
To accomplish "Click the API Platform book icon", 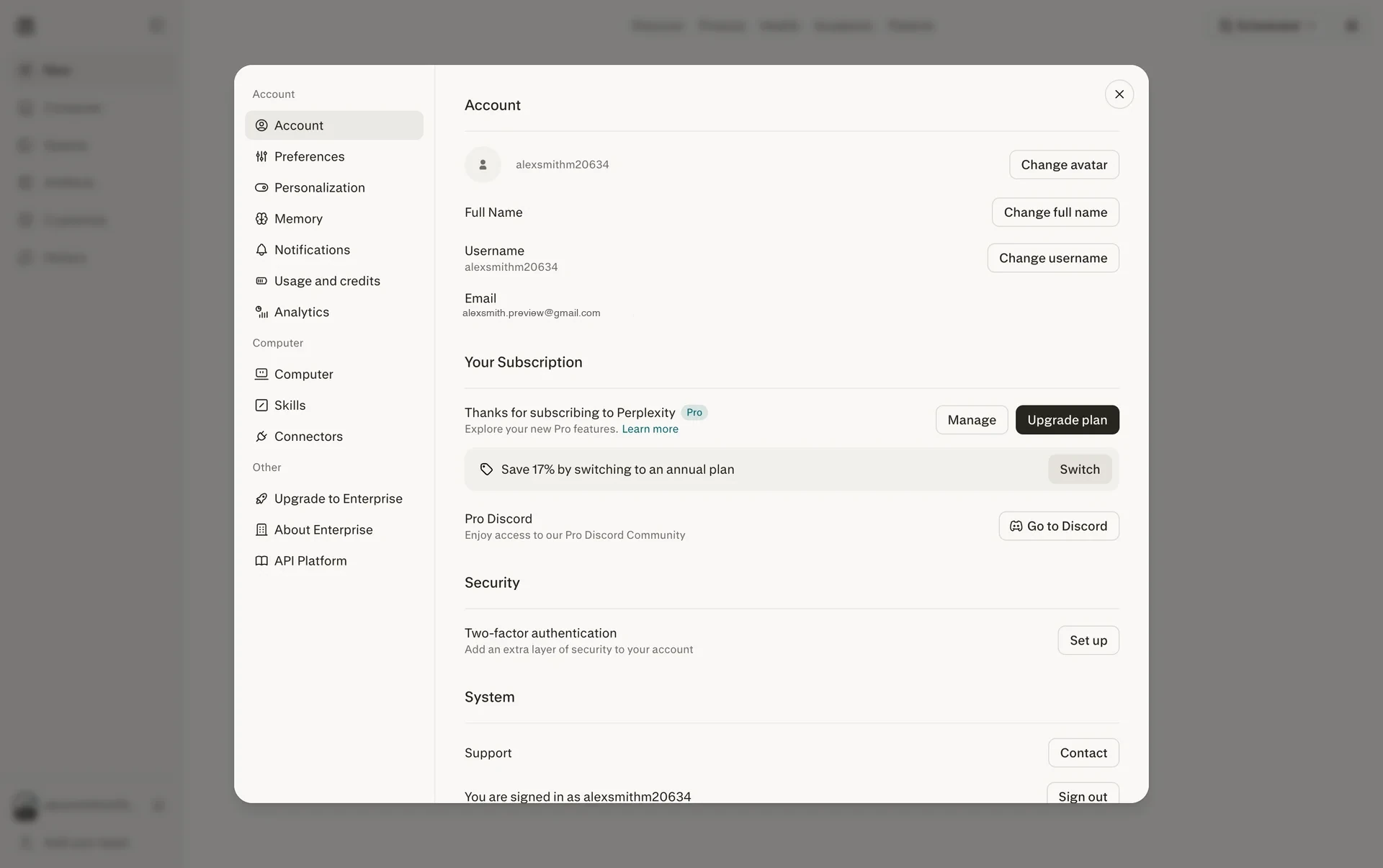I will [261, 560].
